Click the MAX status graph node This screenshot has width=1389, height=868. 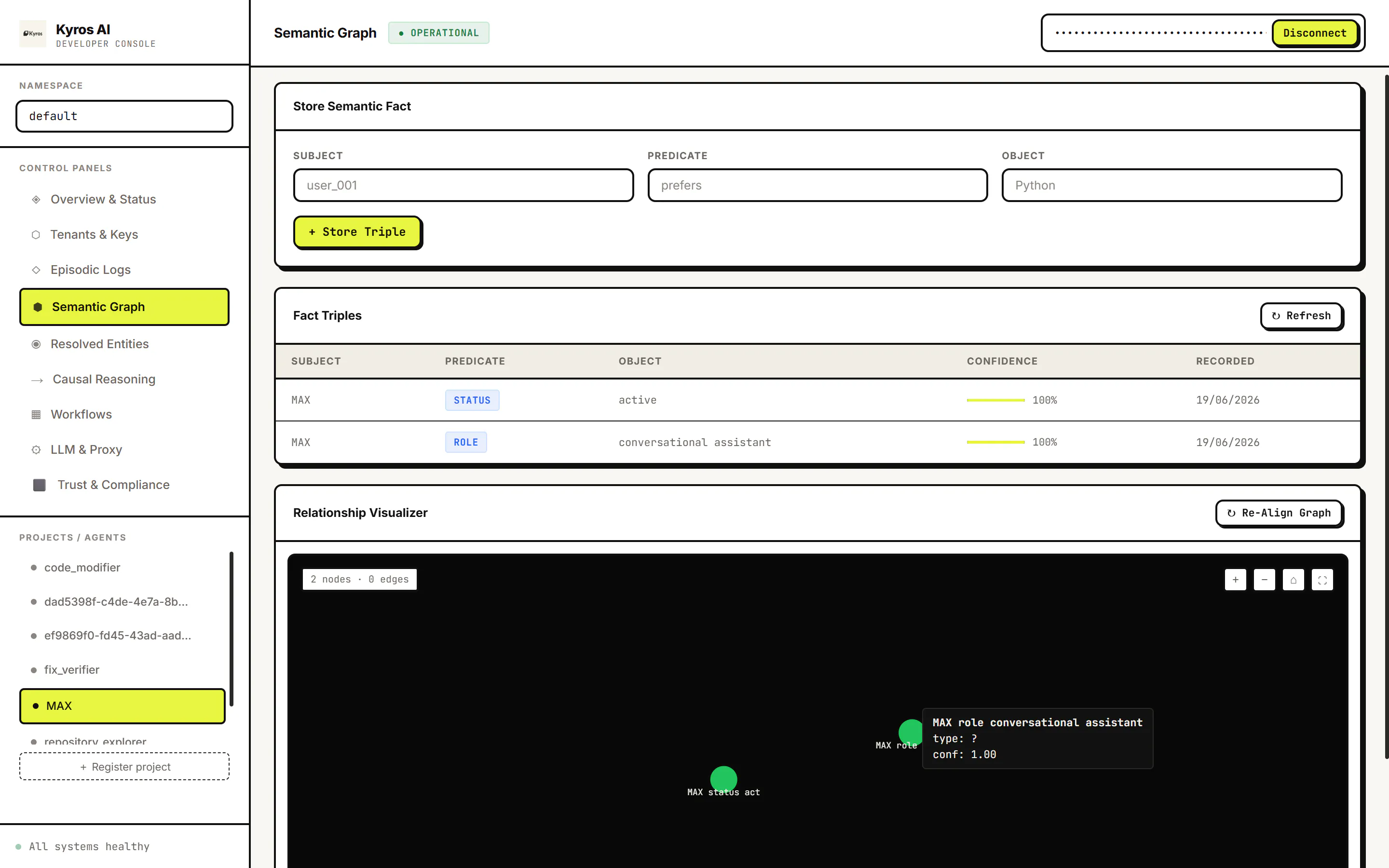[723, 779]
